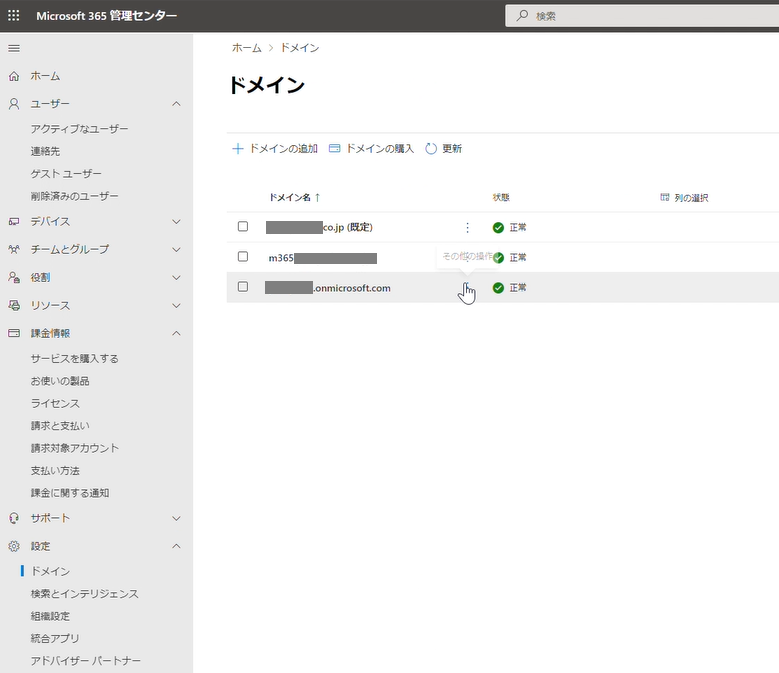Open 検索とインテリジェンス in sidebar
Viewport: 779px width, 673px height.
[x=84, y=594]
